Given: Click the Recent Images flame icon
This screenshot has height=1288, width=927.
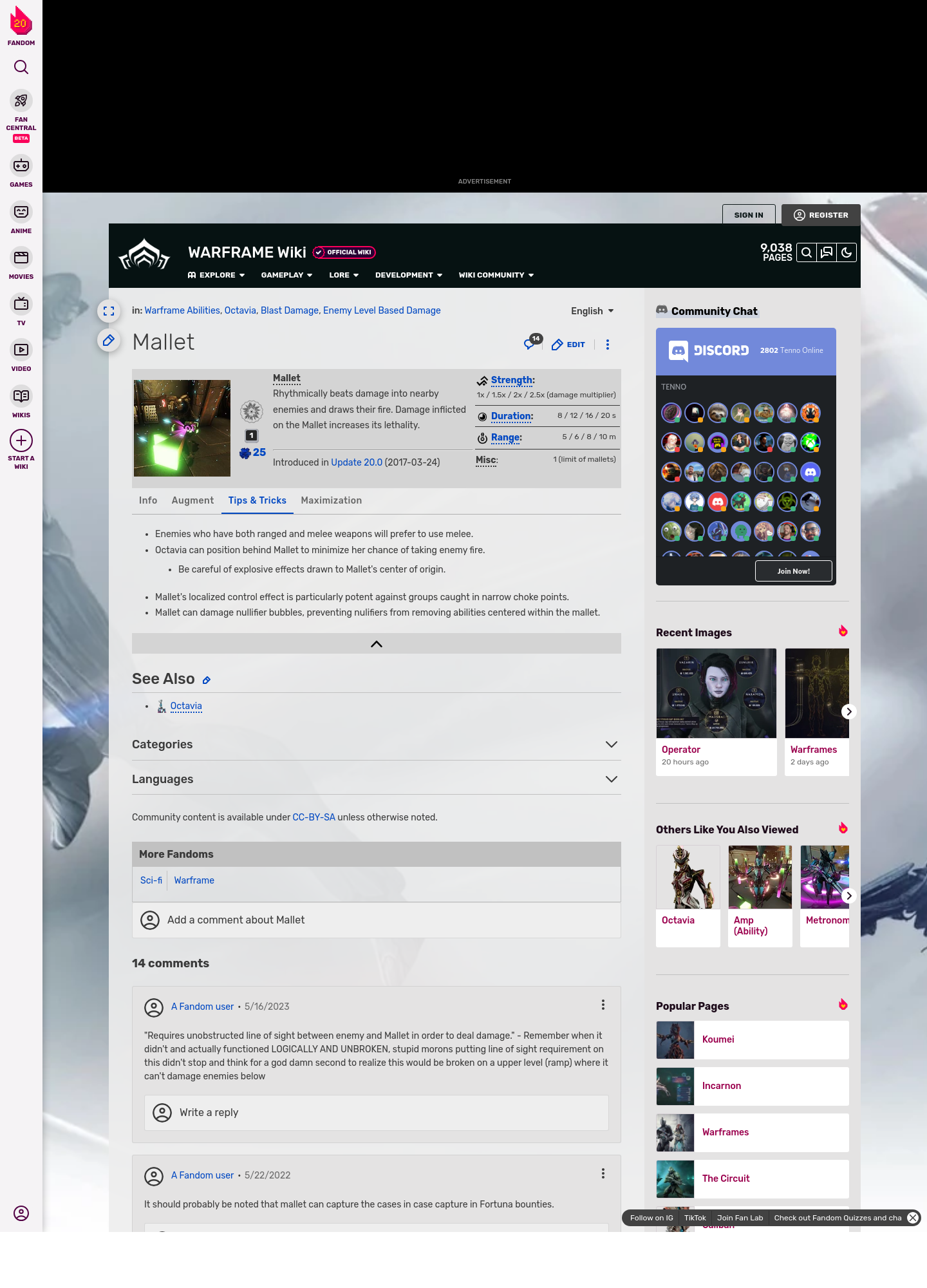Looking at the screenshot, I should point(843,631).
